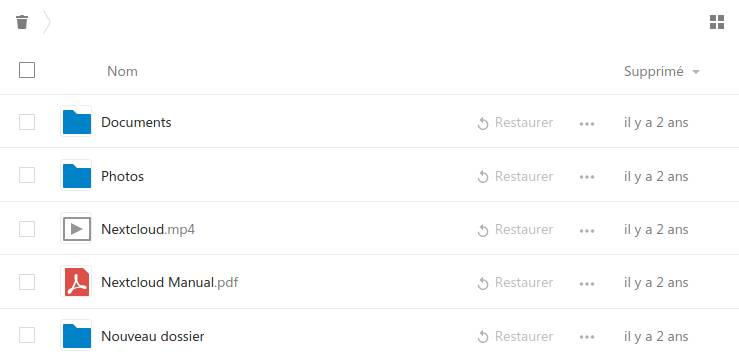Check the Documents row checkbox
This screenshot has height=360, width=739.
click(x=27, y=122)
